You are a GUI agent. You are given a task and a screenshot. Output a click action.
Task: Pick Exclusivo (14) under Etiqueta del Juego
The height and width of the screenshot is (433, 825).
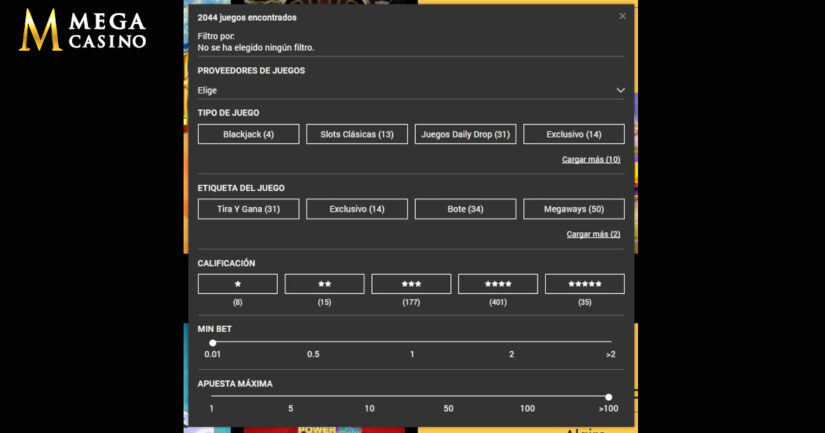(x=357, y=209)
